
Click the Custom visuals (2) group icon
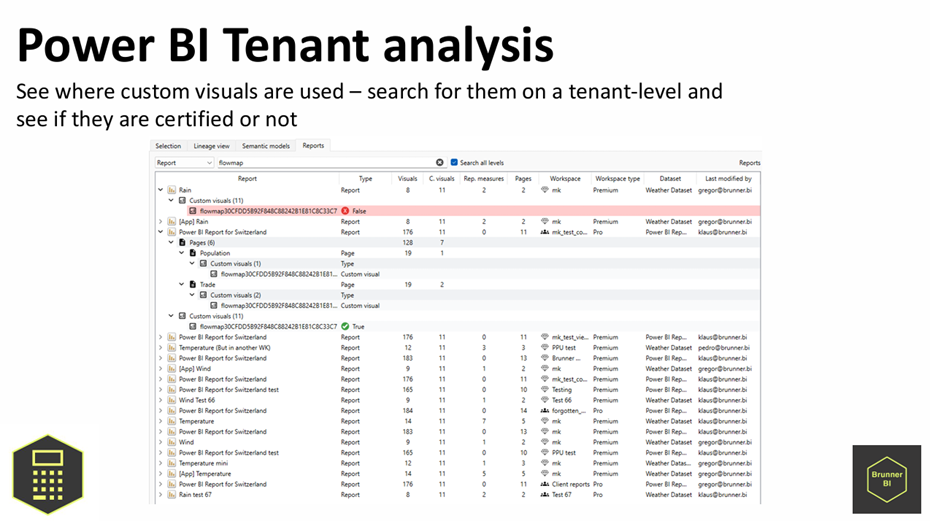pos(203,295)
